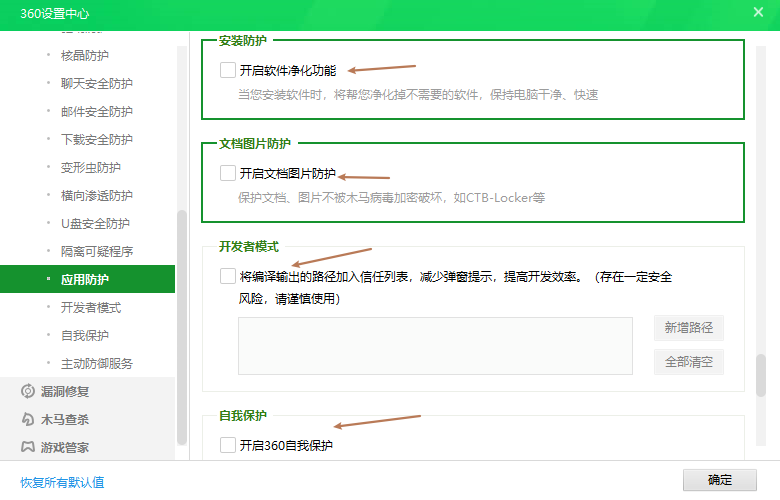Image resolution: width=780 pixels, height=500 pixels.
Task: Click the 恢复所有默认值 link
Action: click(62, 482)
